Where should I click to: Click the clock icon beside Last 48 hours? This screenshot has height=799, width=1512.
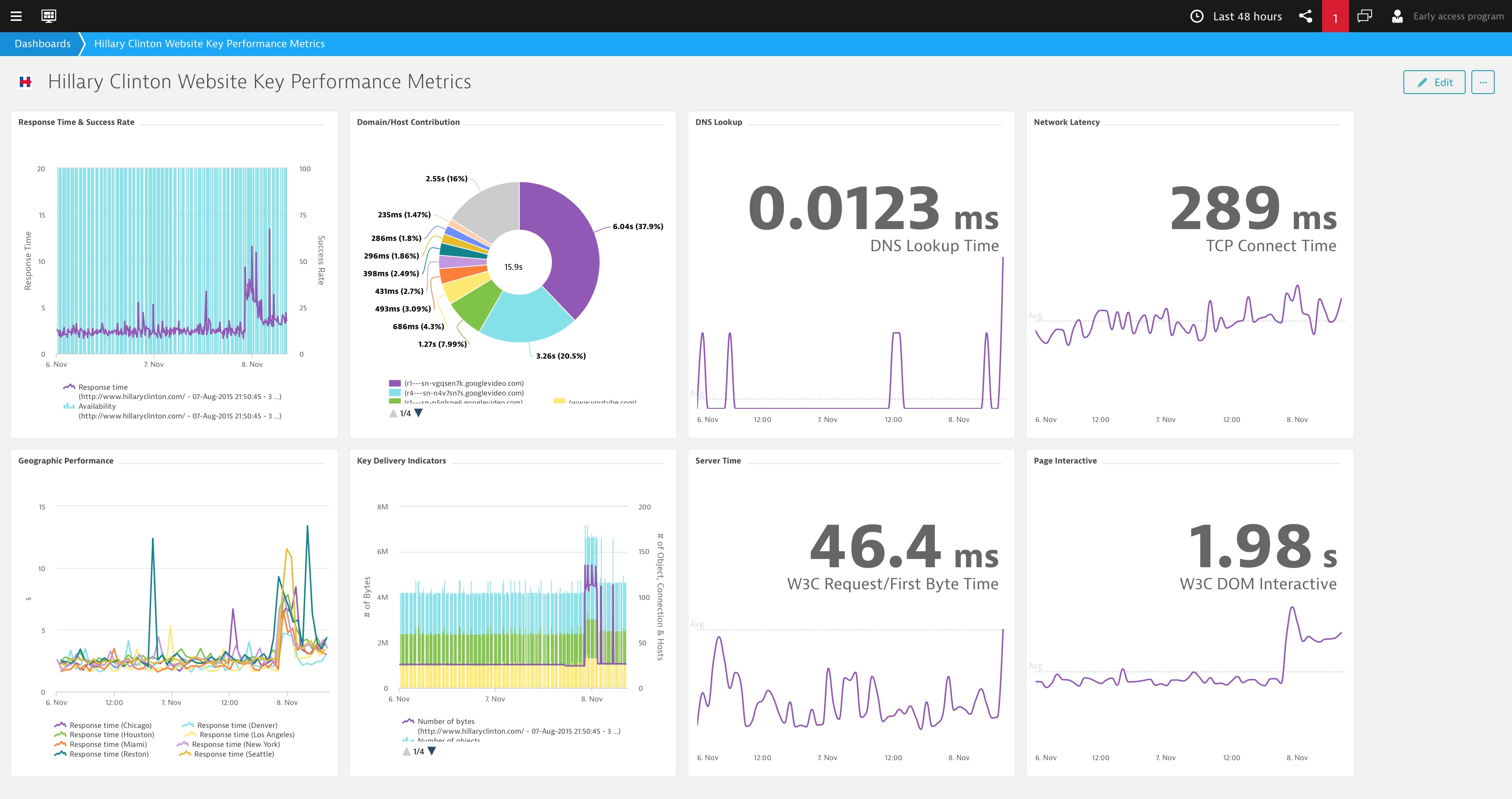click(1196, 16)
